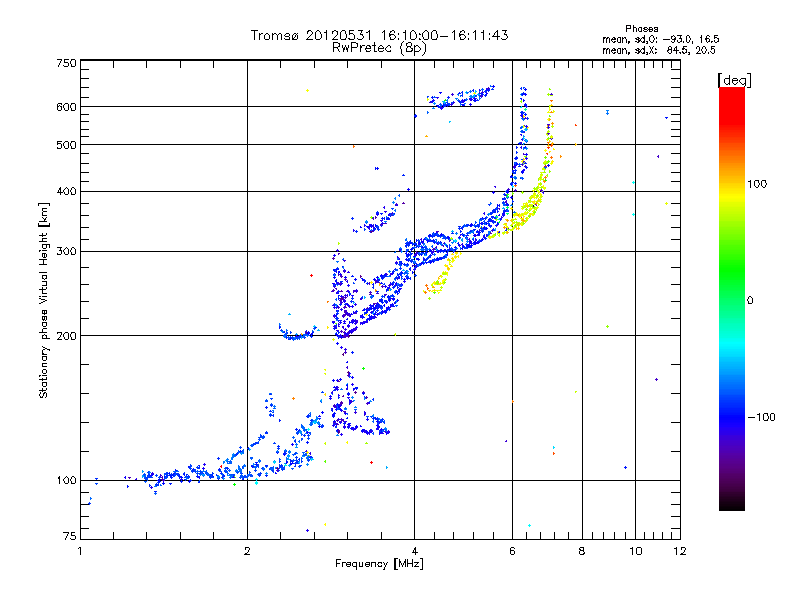Viewport: 800px width, 600px height.
Task: Click the x-axis '12' tick label
Action: coord(680,551)
